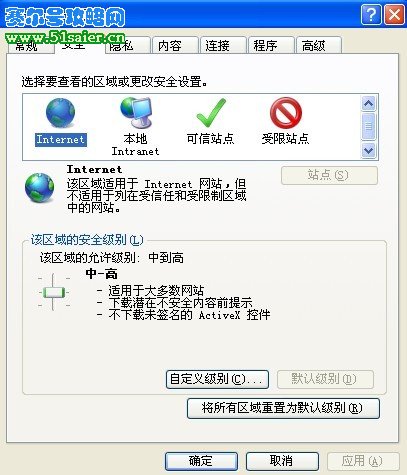407x475 pixels.
Task: Click the zone list scroll down arrow
Action: [x=368, y=150]
